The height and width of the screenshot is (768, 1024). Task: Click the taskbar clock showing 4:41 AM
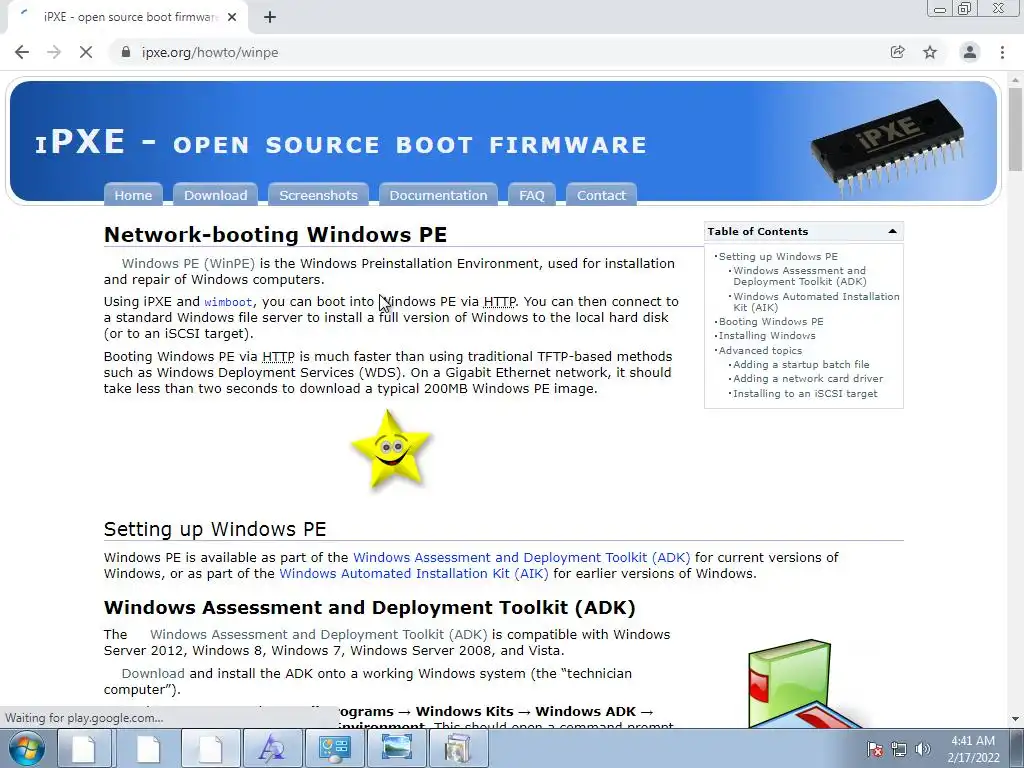973,749
